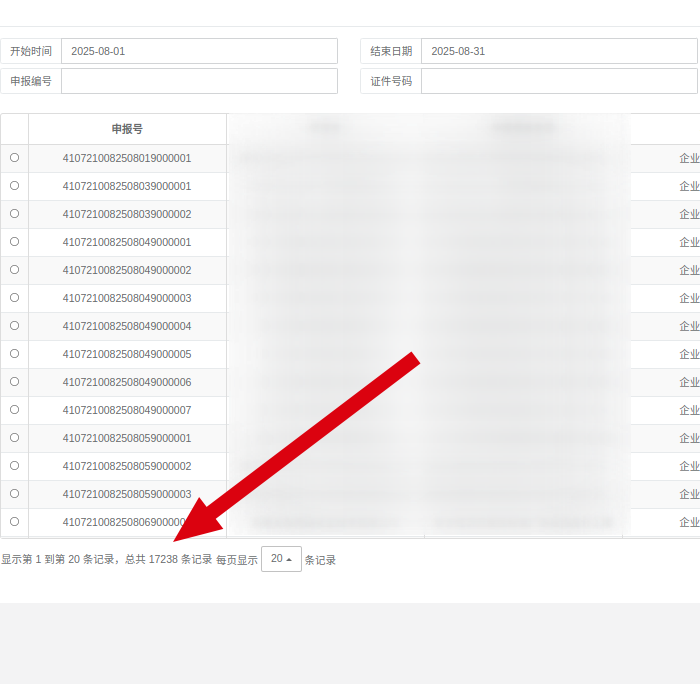
Task: Open the 每页显示 page size dropdown
Action: pyautogui.click(x=281, y=559)
